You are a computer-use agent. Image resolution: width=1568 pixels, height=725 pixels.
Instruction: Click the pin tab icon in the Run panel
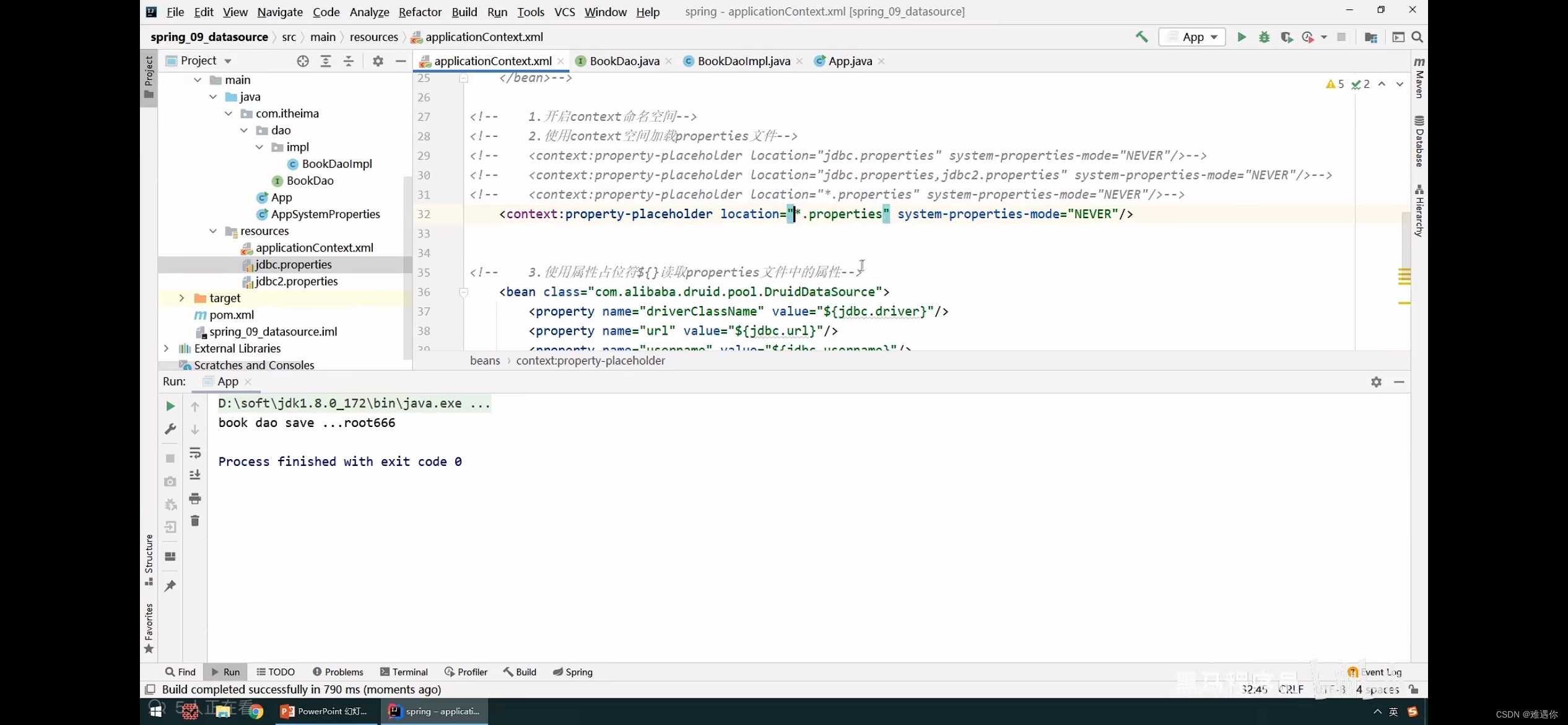(x=170, y=586)
